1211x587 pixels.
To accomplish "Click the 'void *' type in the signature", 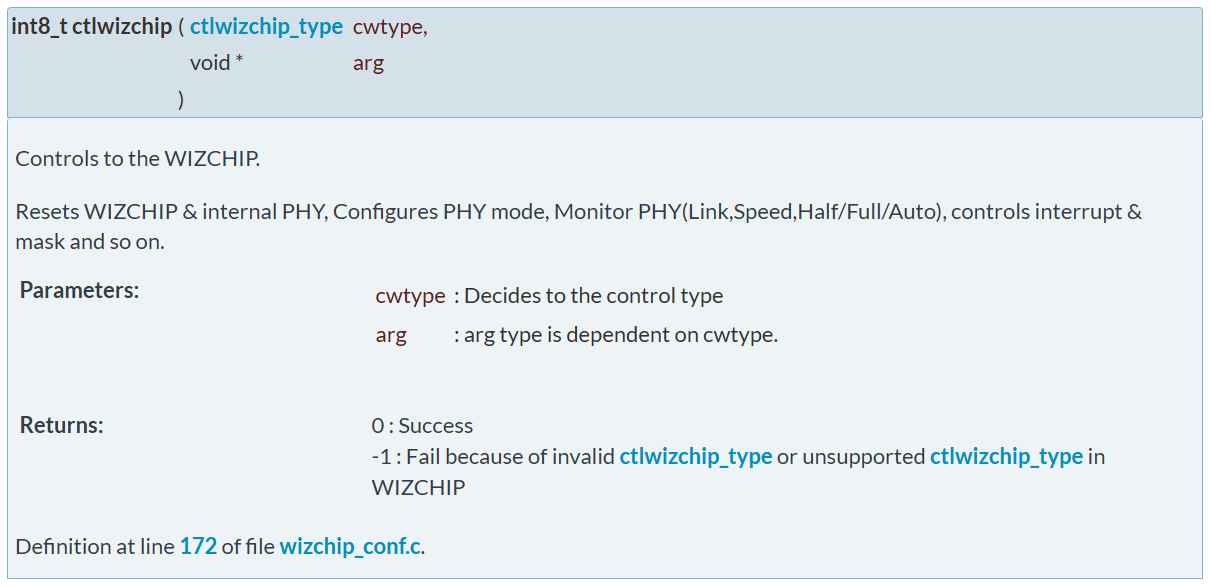I will (x=217, y=63).
